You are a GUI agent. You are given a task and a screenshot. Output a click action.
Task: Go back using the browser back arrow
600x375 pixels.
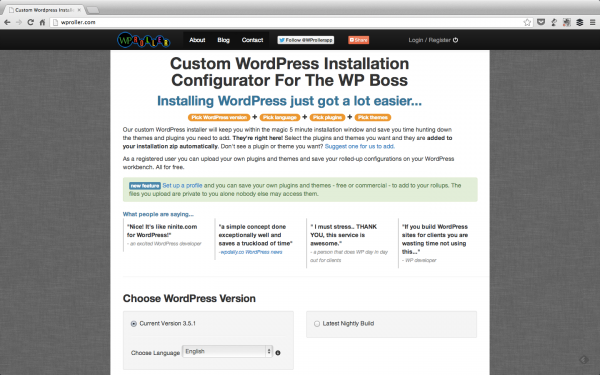(x=7, y=22)
